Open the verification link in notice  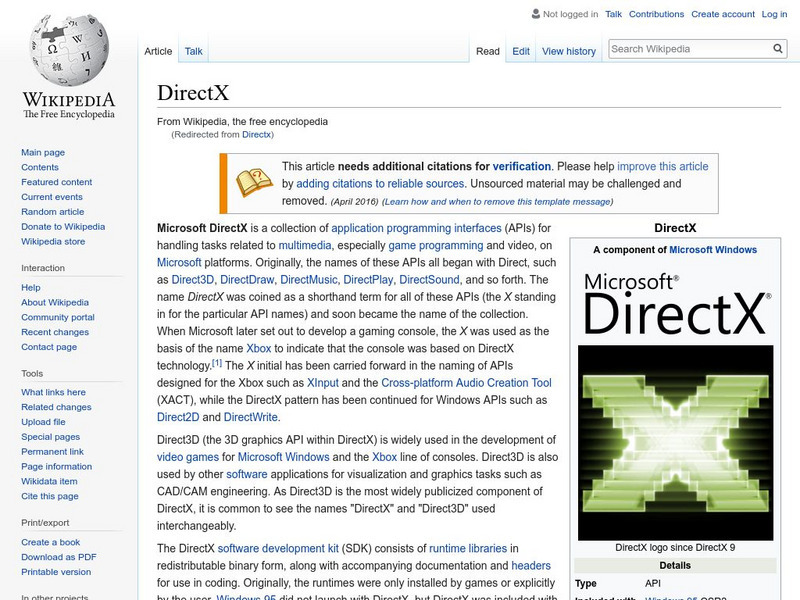[521, 166]
